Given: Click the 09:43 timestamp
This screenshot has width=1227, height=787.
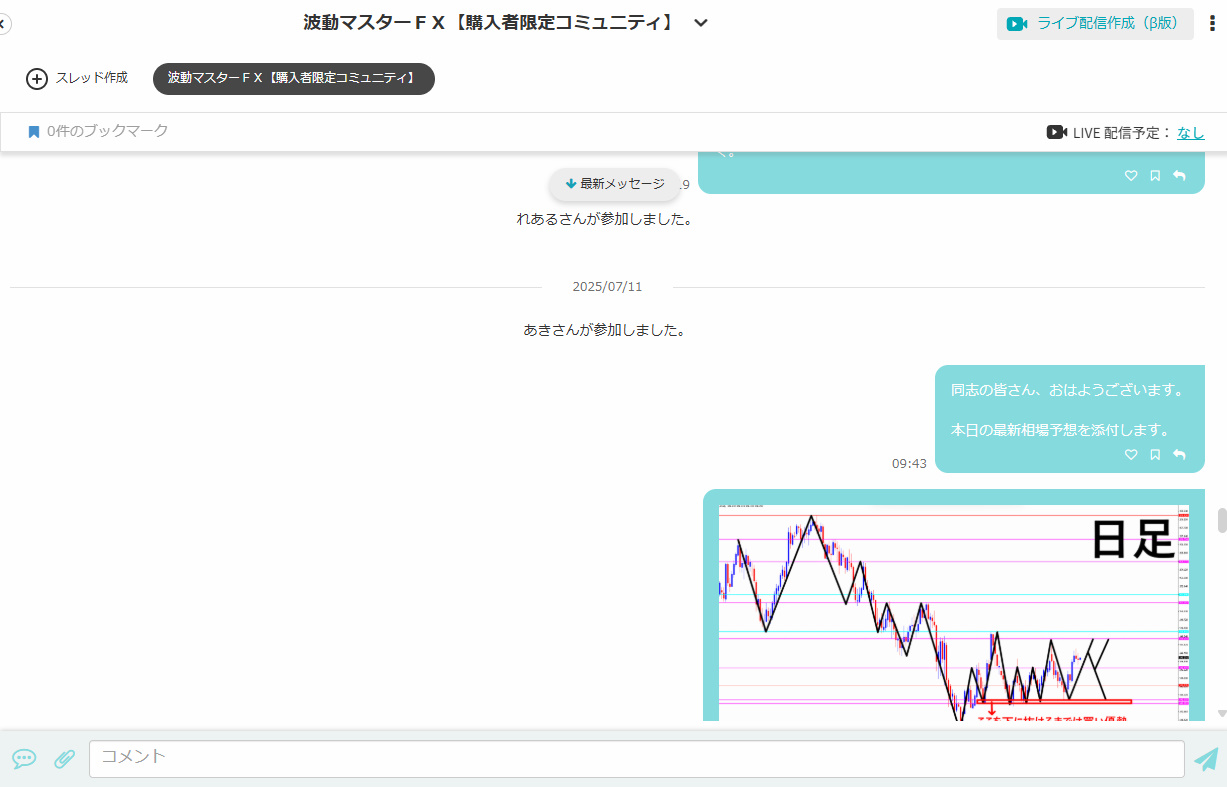Looking at the screenshot, I should [909, 464].
